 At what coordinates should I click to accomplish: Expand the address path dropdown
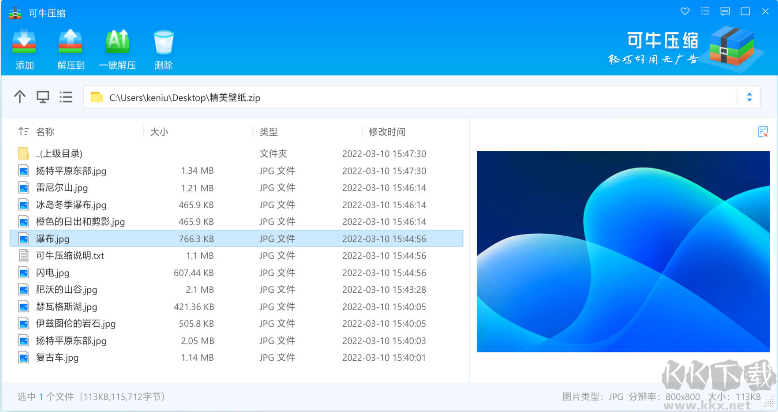[x=750, y=97]
